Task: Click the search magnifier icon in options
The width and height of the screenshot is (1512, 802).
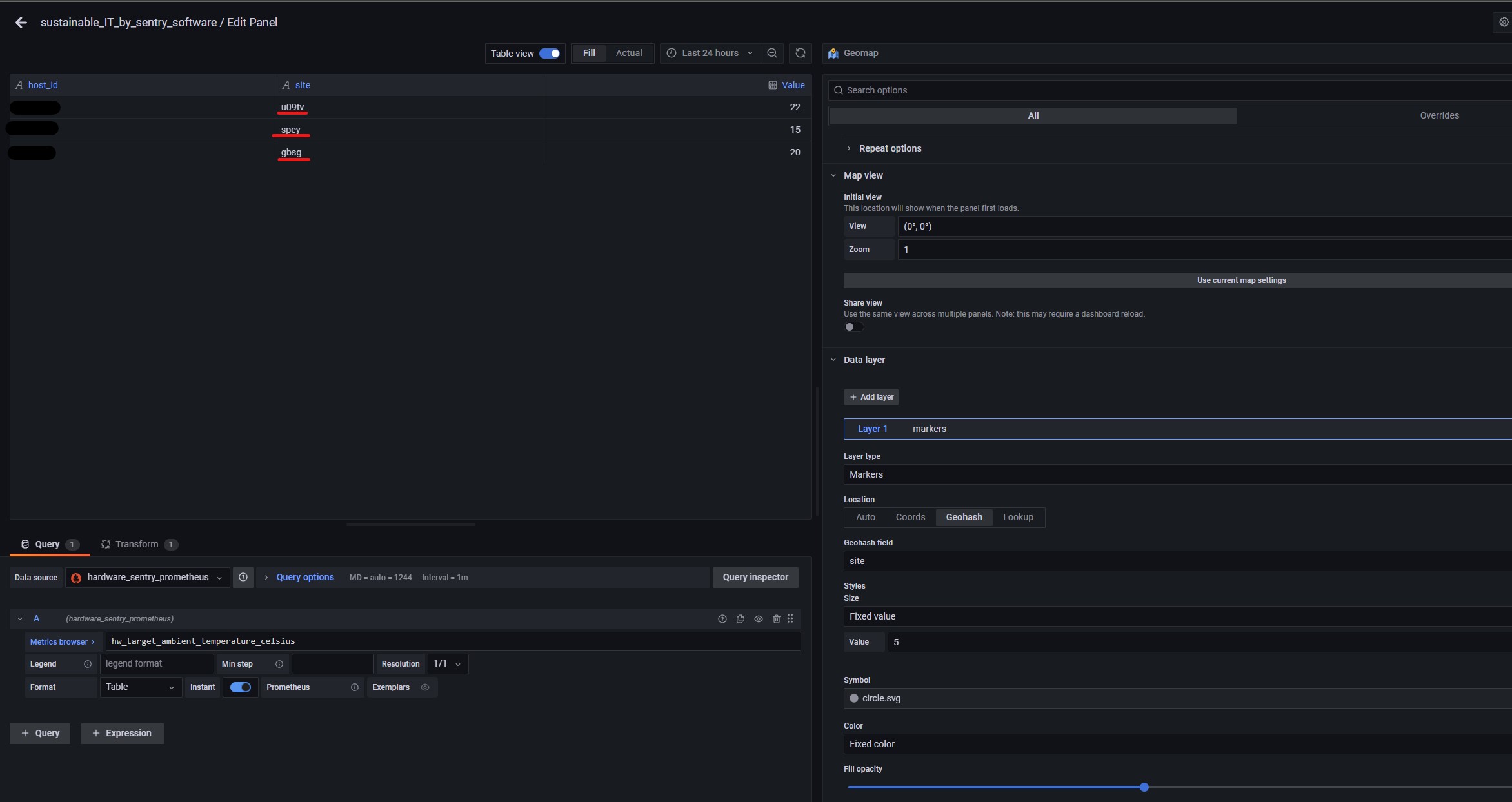Action: pyautogui.click(x=839, y=90)
